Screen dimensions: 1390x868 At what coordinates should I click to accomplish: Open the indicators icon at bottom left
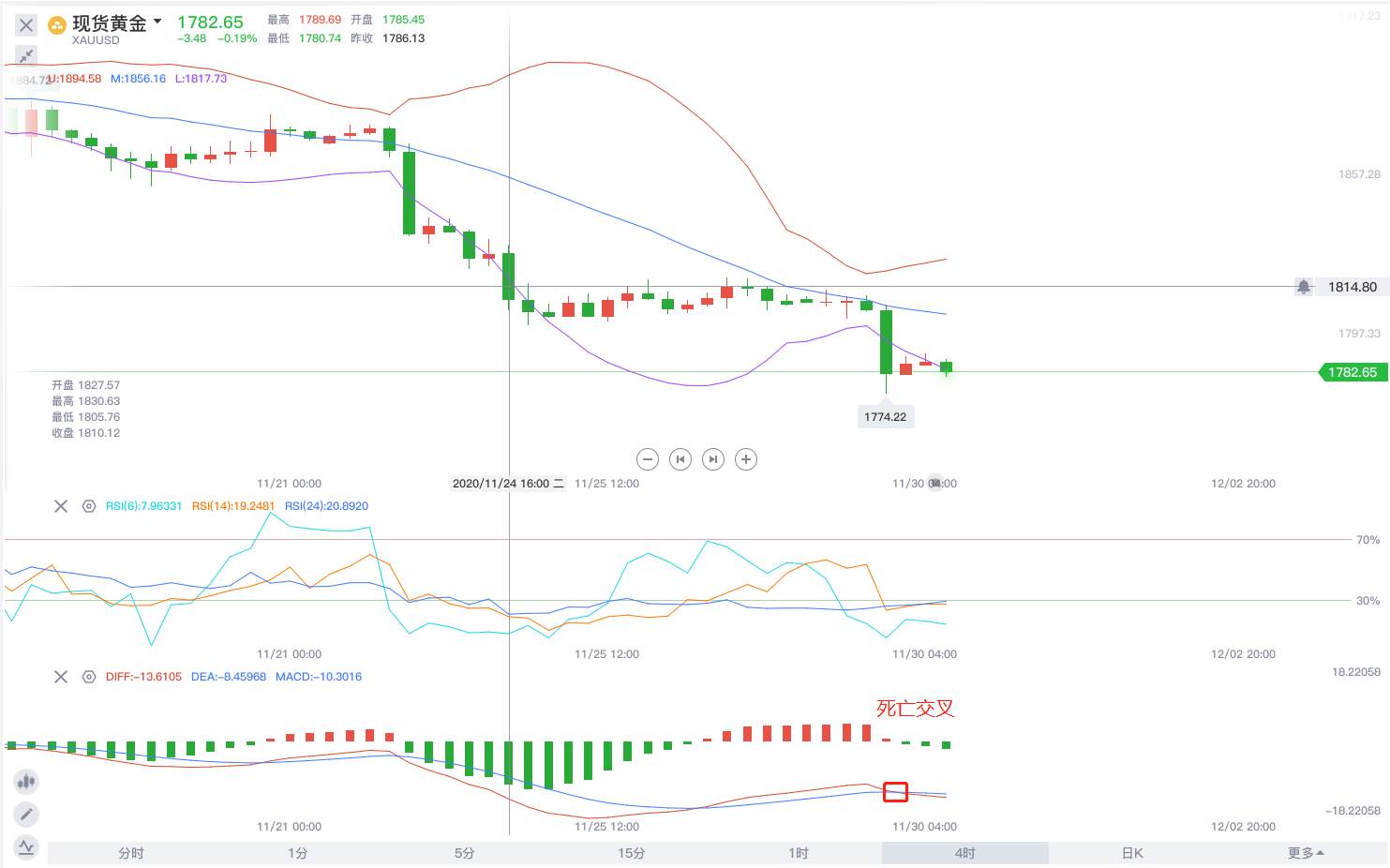click(x=26, y=847)
